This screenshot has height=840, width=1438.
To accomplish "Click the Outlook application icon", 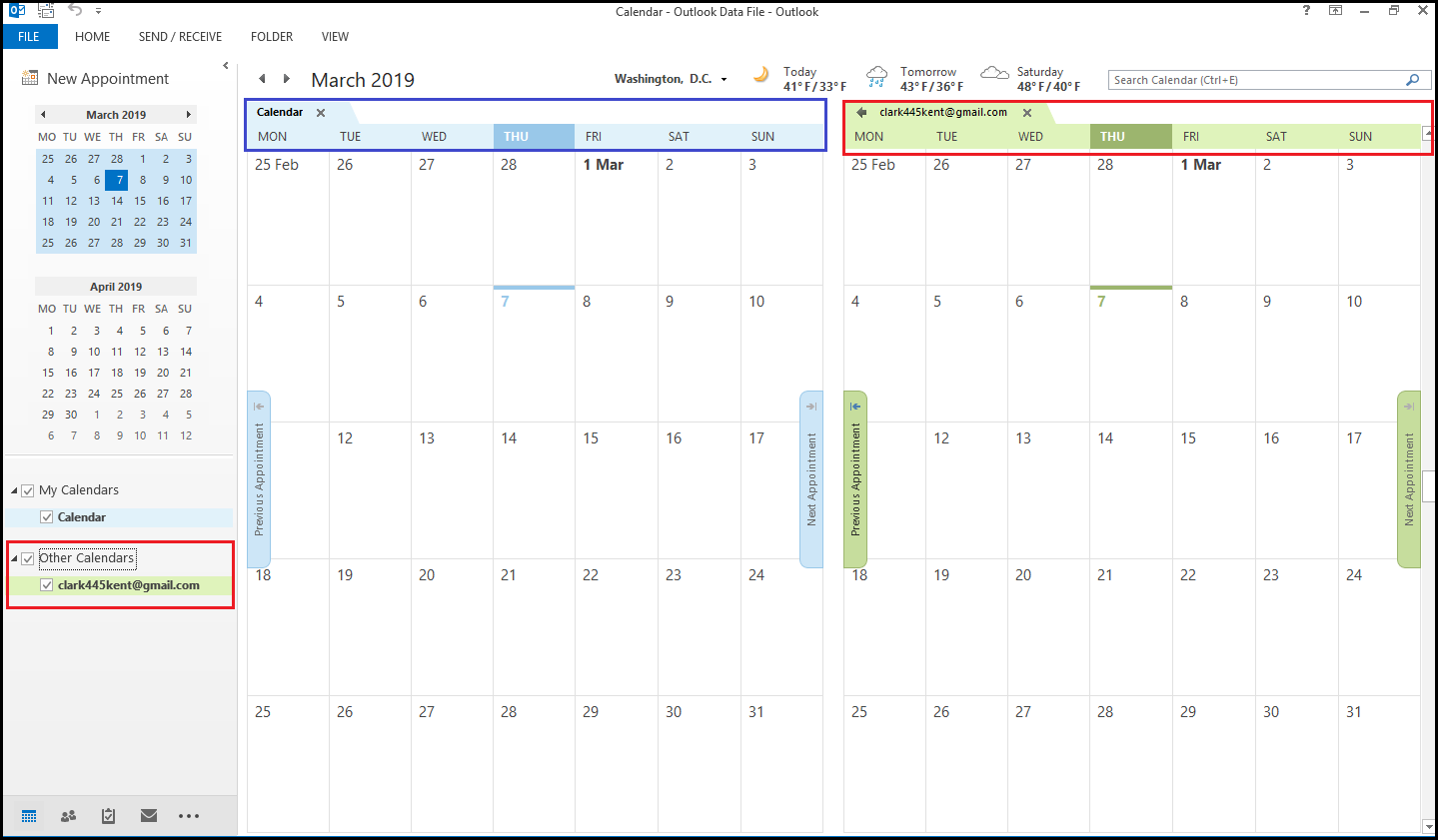I will coord(16,11).
